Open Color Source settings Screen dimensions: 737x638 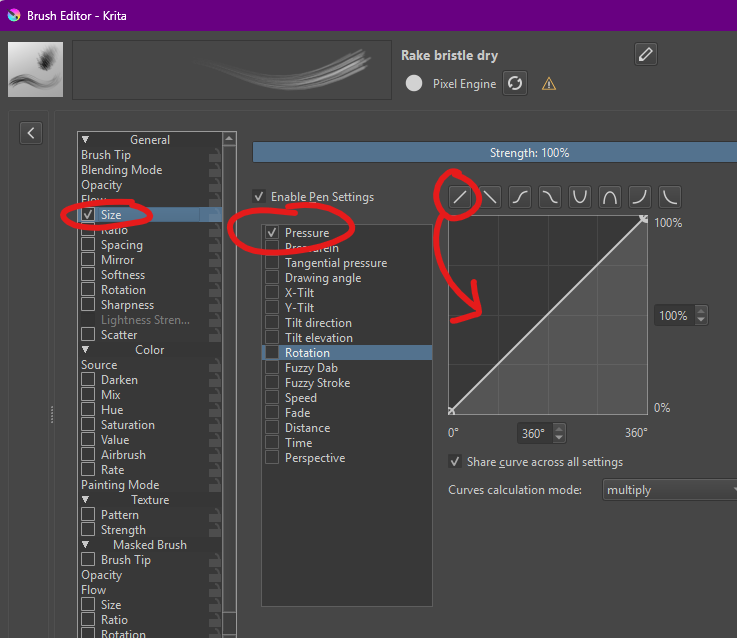(x=149, y=365)
